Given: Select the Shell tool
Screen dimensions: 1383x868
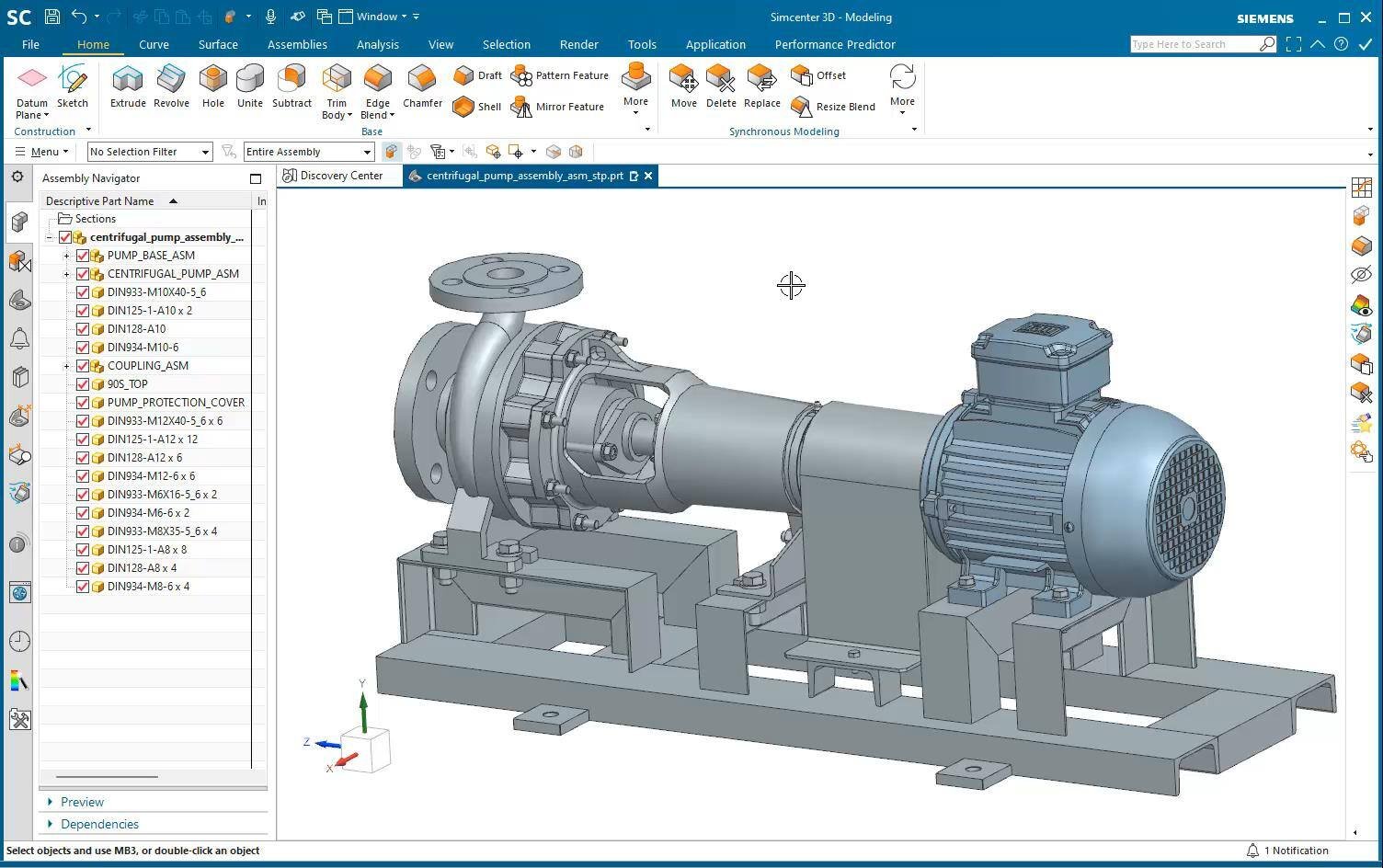Looking at the screenshot, I should coord(478,107).
